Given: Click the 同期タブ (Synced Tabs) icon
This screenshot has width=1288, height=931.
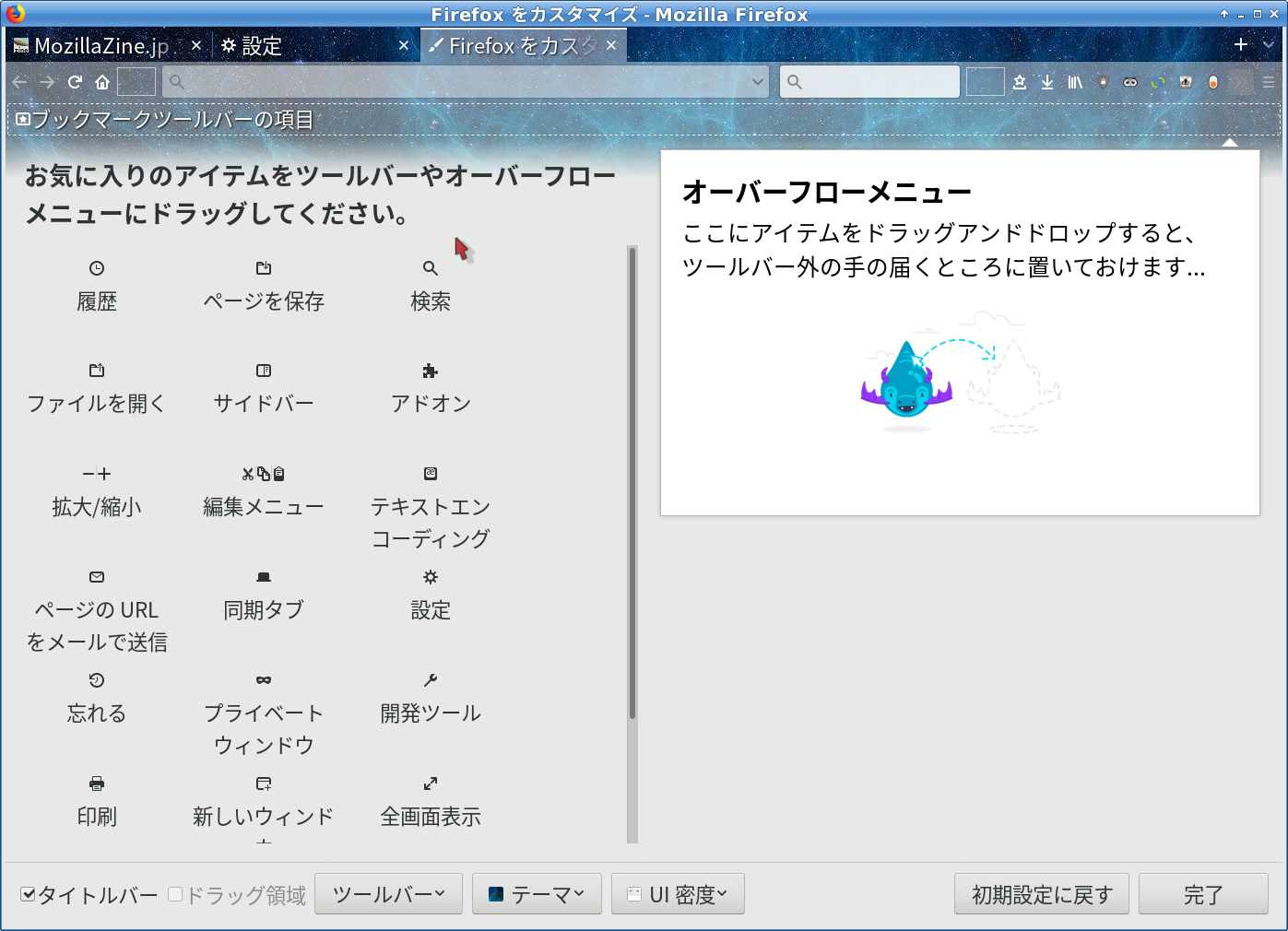Looking at the screenshot, I should [x=264, y=577].
